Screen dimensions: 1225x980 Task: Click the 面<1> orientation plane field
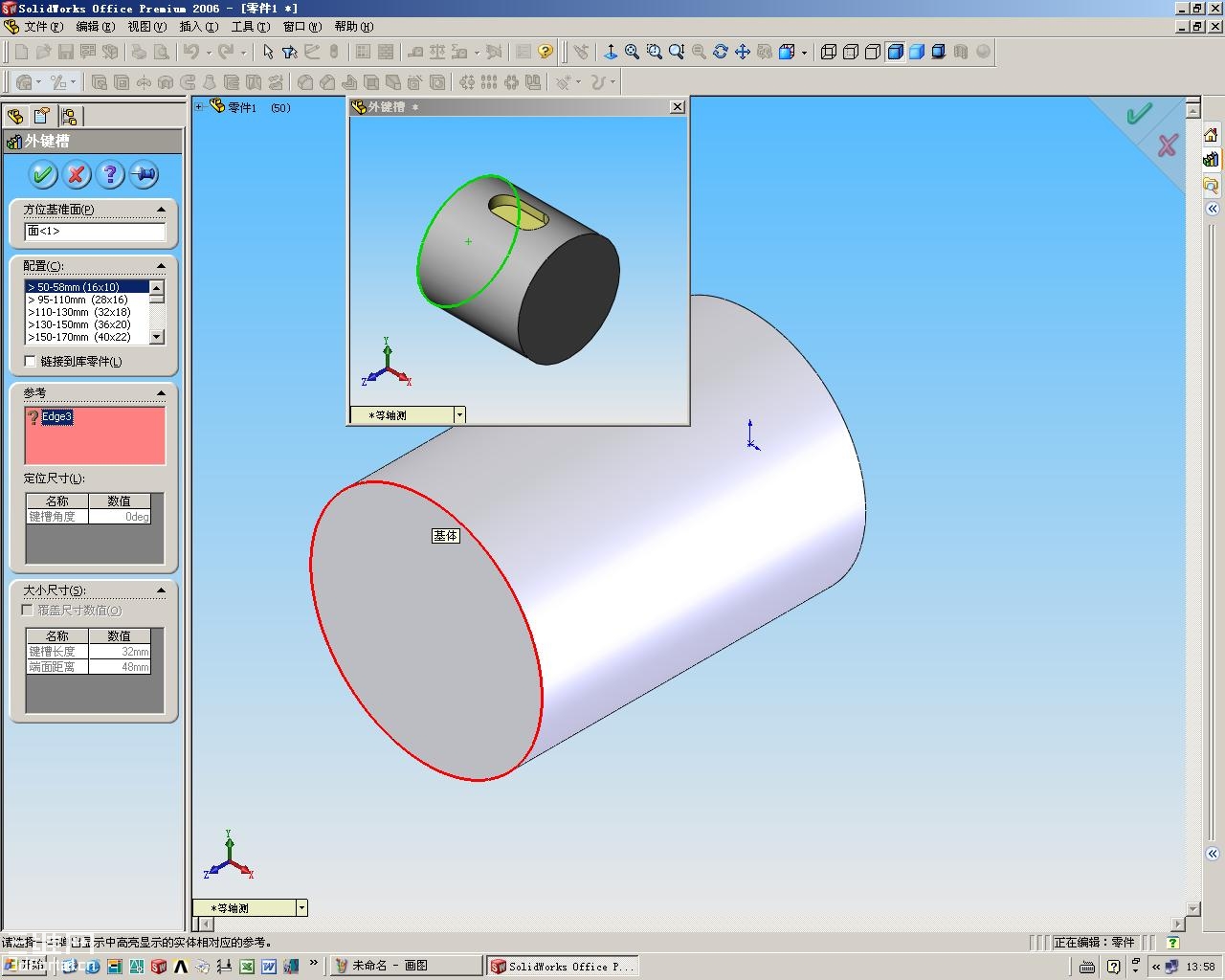(x=95, y=231)
